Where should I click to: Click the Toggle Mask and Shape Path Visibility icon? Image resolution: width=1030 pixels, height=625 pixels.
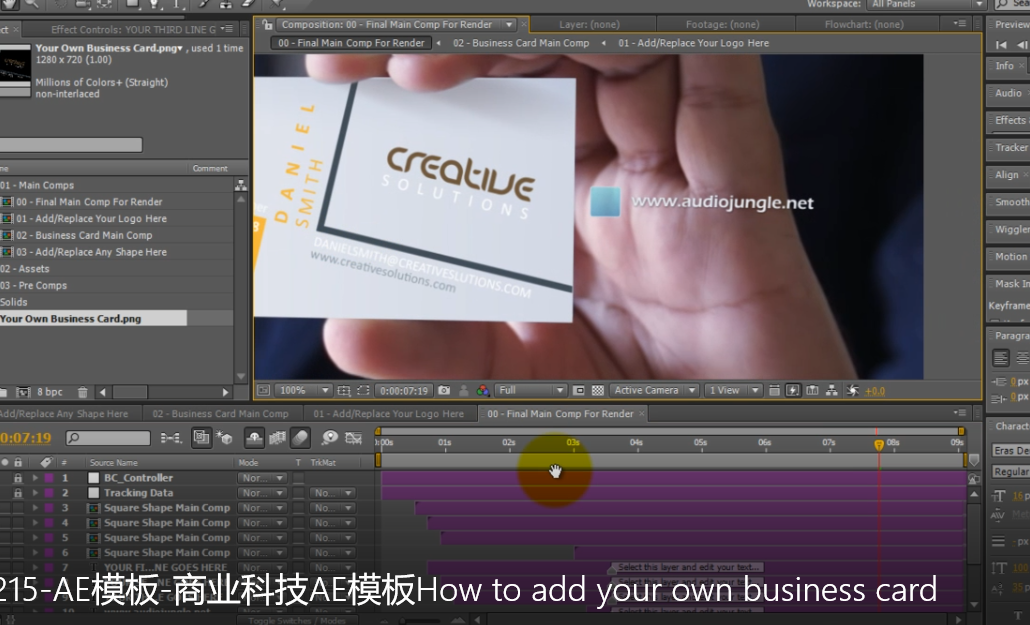363,390
